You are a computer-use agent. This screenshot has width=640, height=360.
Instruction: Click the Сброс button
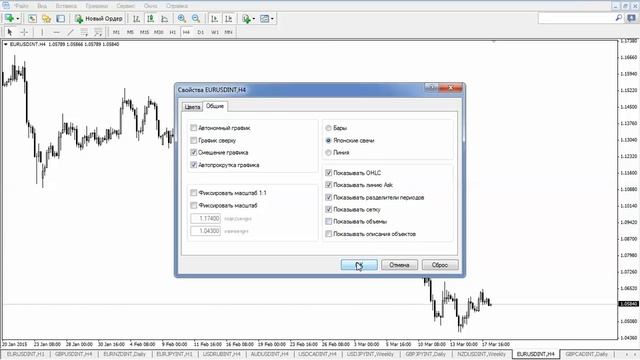tap(440, 265)
